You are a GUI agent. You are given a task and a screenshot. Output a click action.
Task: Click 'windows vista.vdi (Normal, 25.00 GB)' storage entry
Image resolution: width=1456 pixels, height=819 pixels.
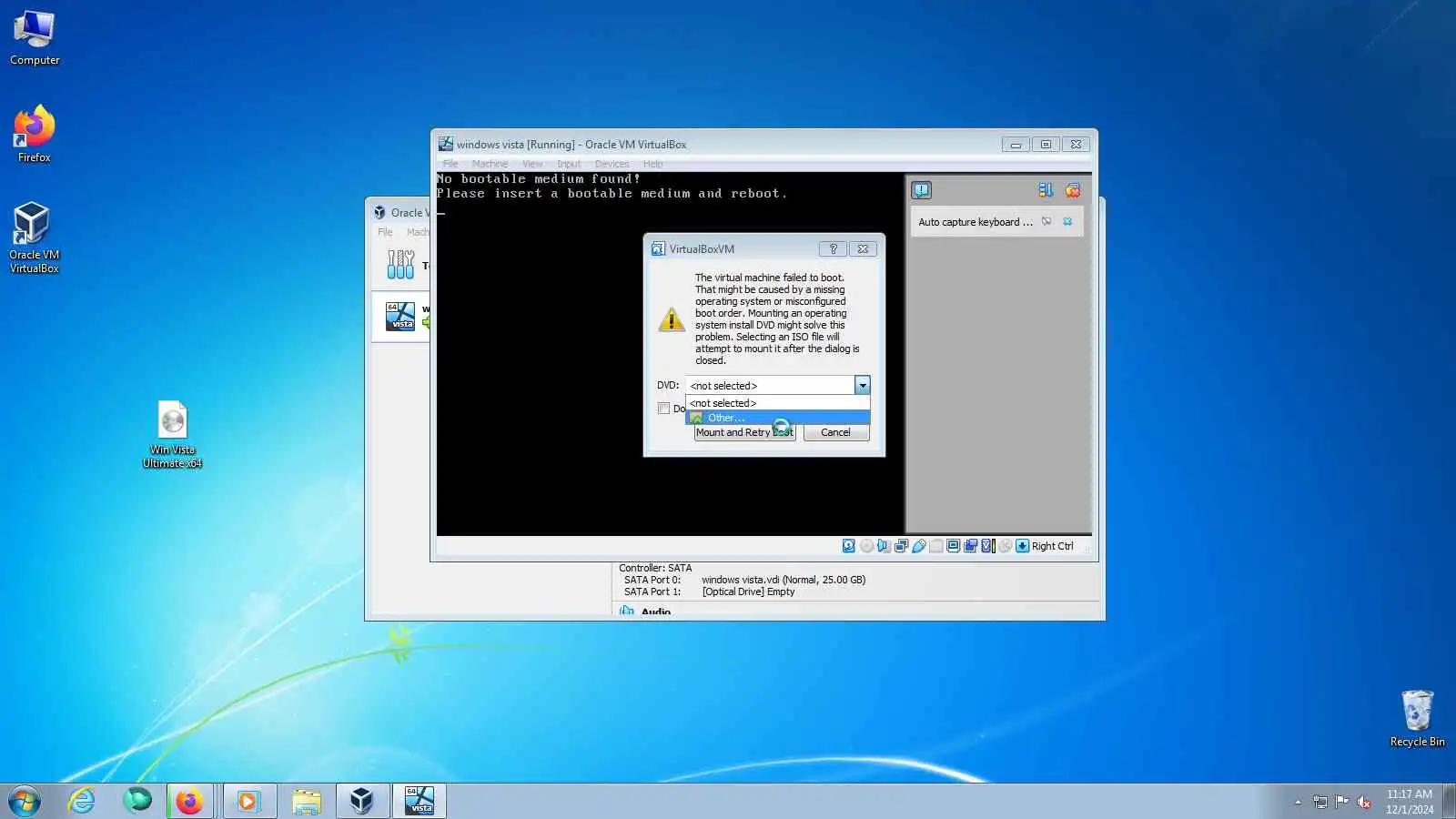pyautogui.click(x=784, y=580)
